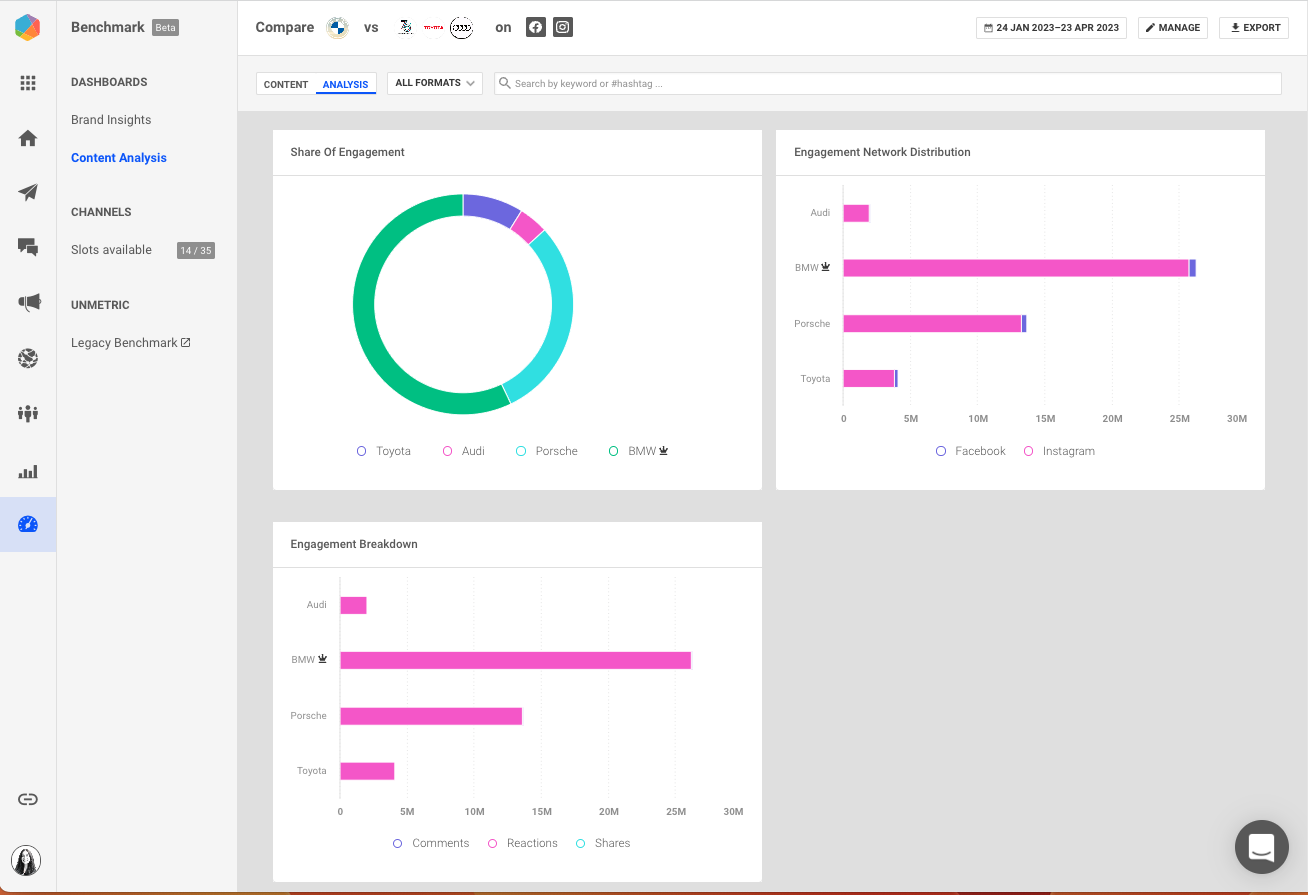Click the small pink Audi donut segment
This screenshot has height=895, width=1308.
click(527, 227)
